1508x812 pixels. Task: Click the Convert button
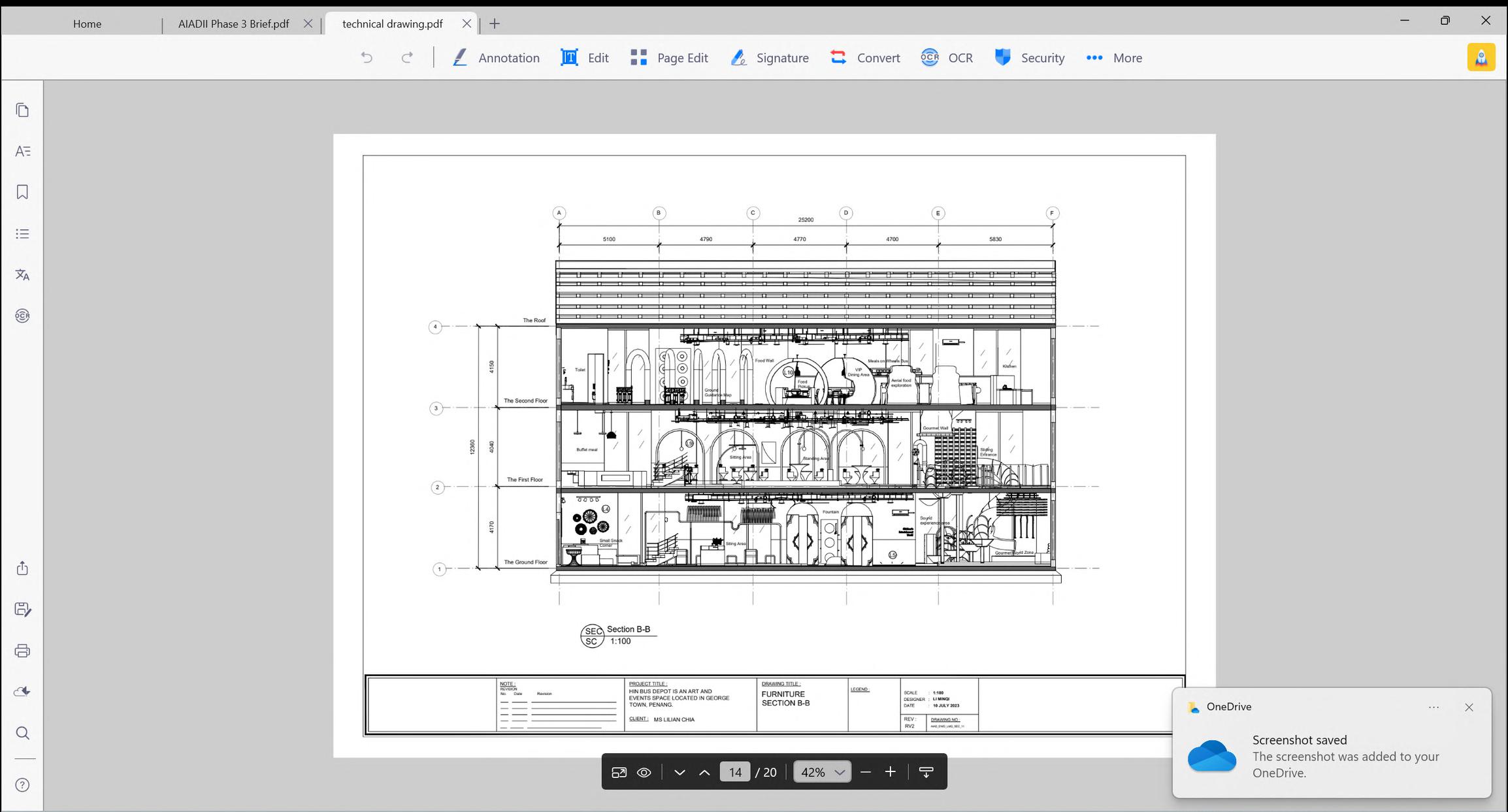point(865,57)
